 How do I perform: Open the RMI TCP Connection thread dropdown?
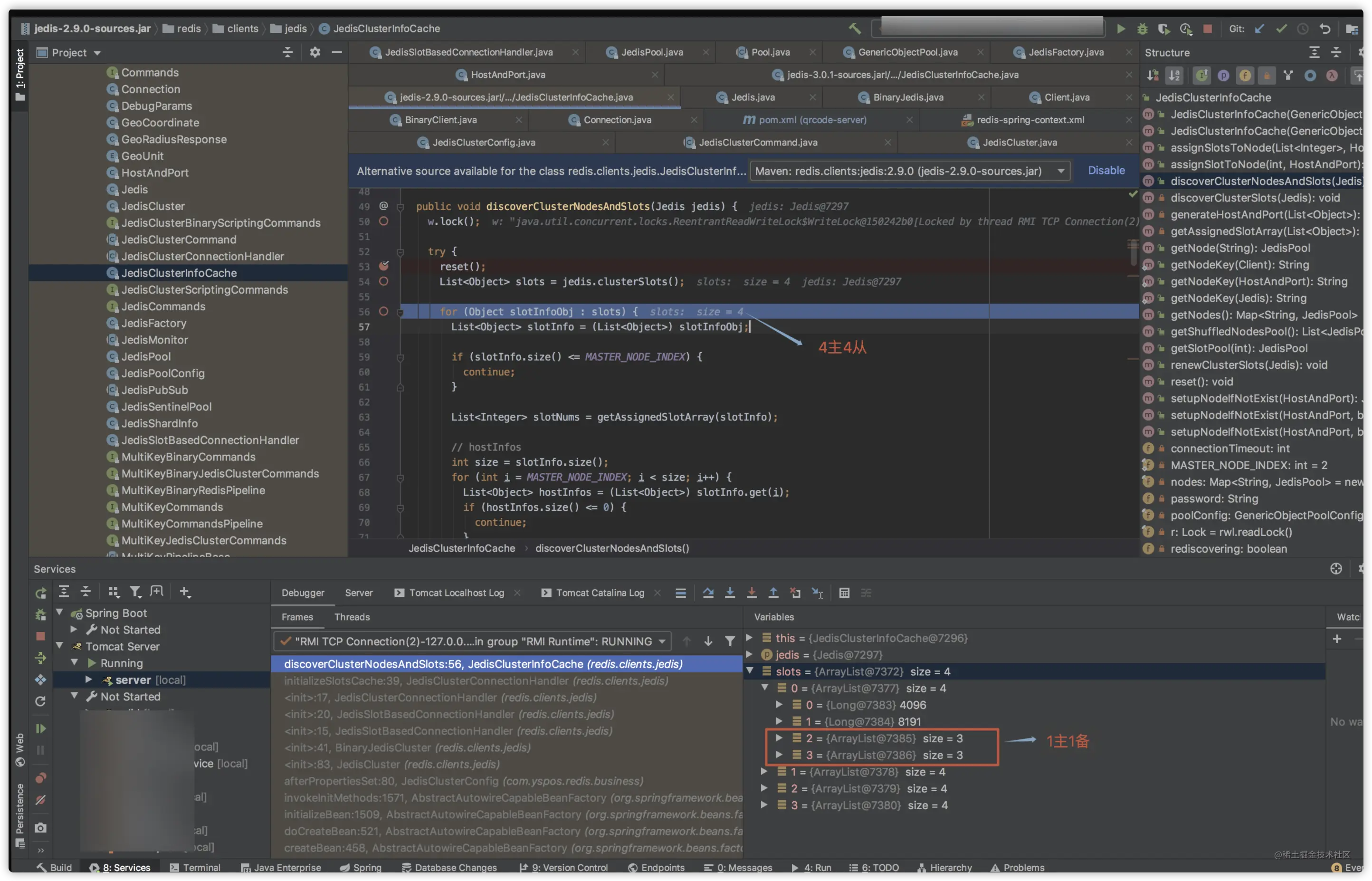click(x=472, y=642)
